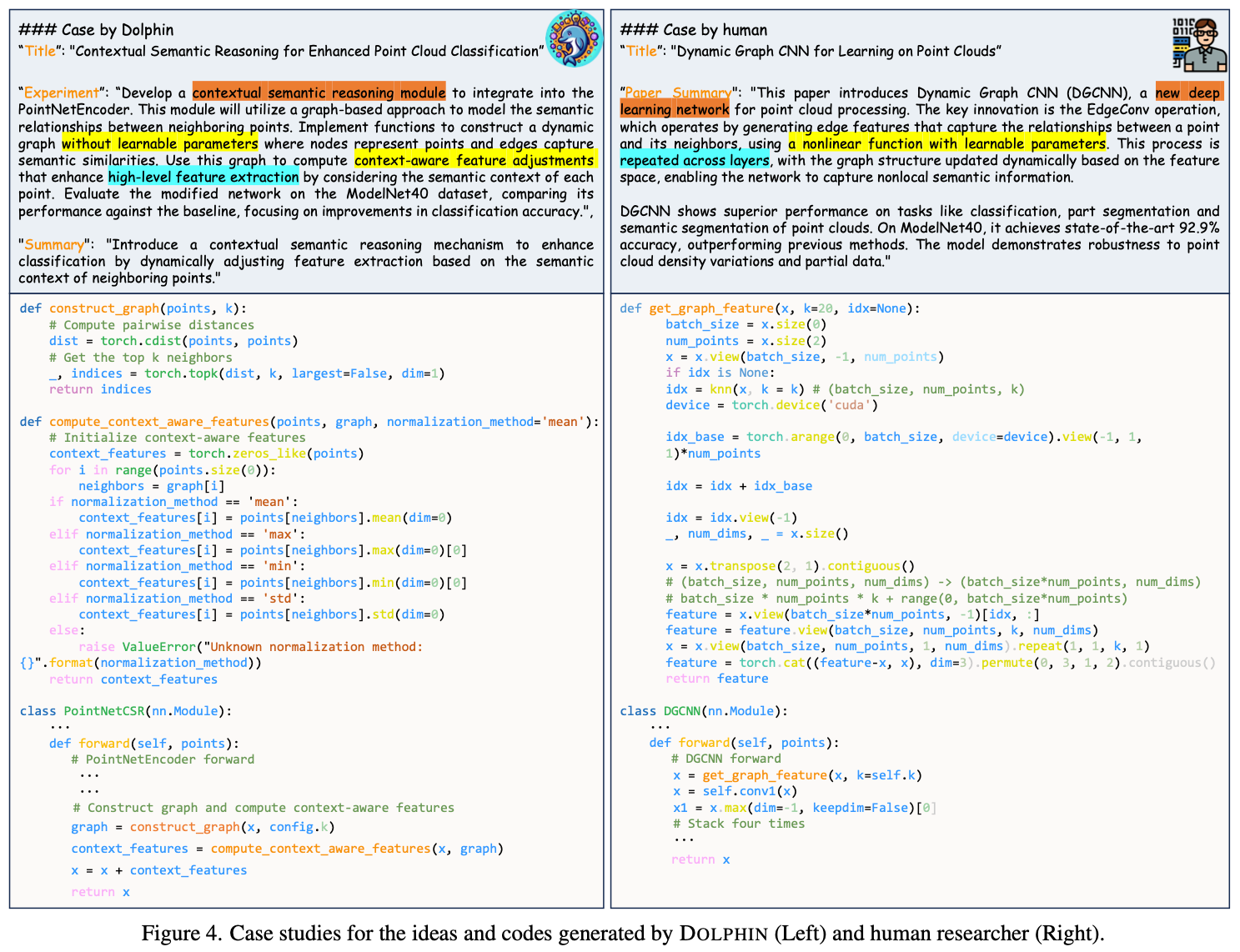1240x952 pixels.
Task: Click the "Summary" label in Dolphin panel
Action: (x=54, y=244)
